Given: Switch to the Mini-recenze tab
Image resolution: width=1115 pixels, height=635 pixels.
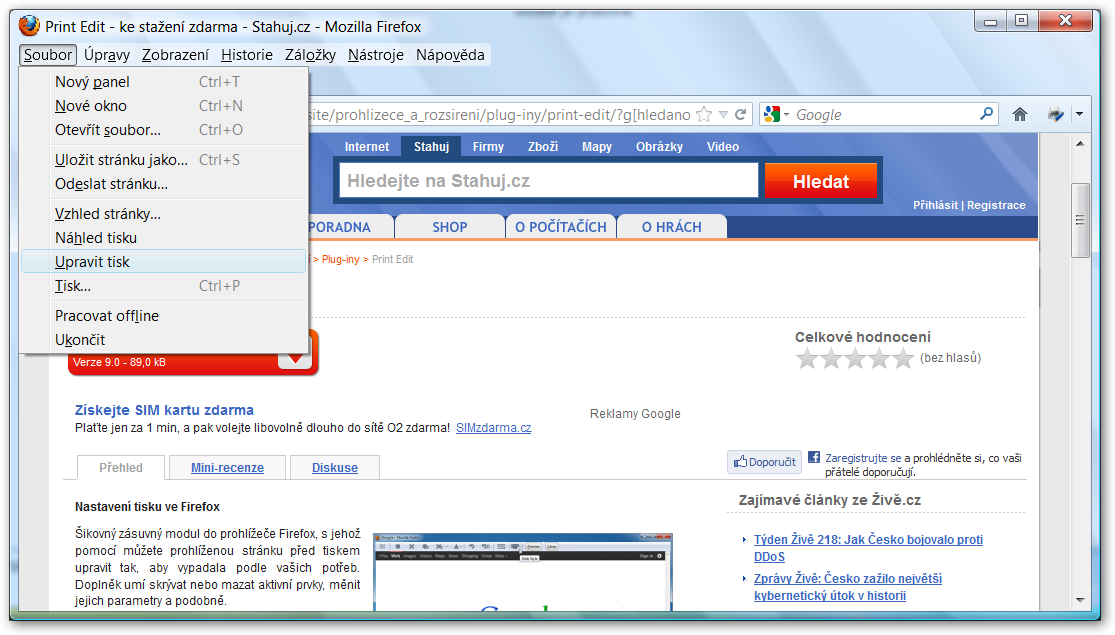Looking at the screenshot, I should (x=228, y=468).
